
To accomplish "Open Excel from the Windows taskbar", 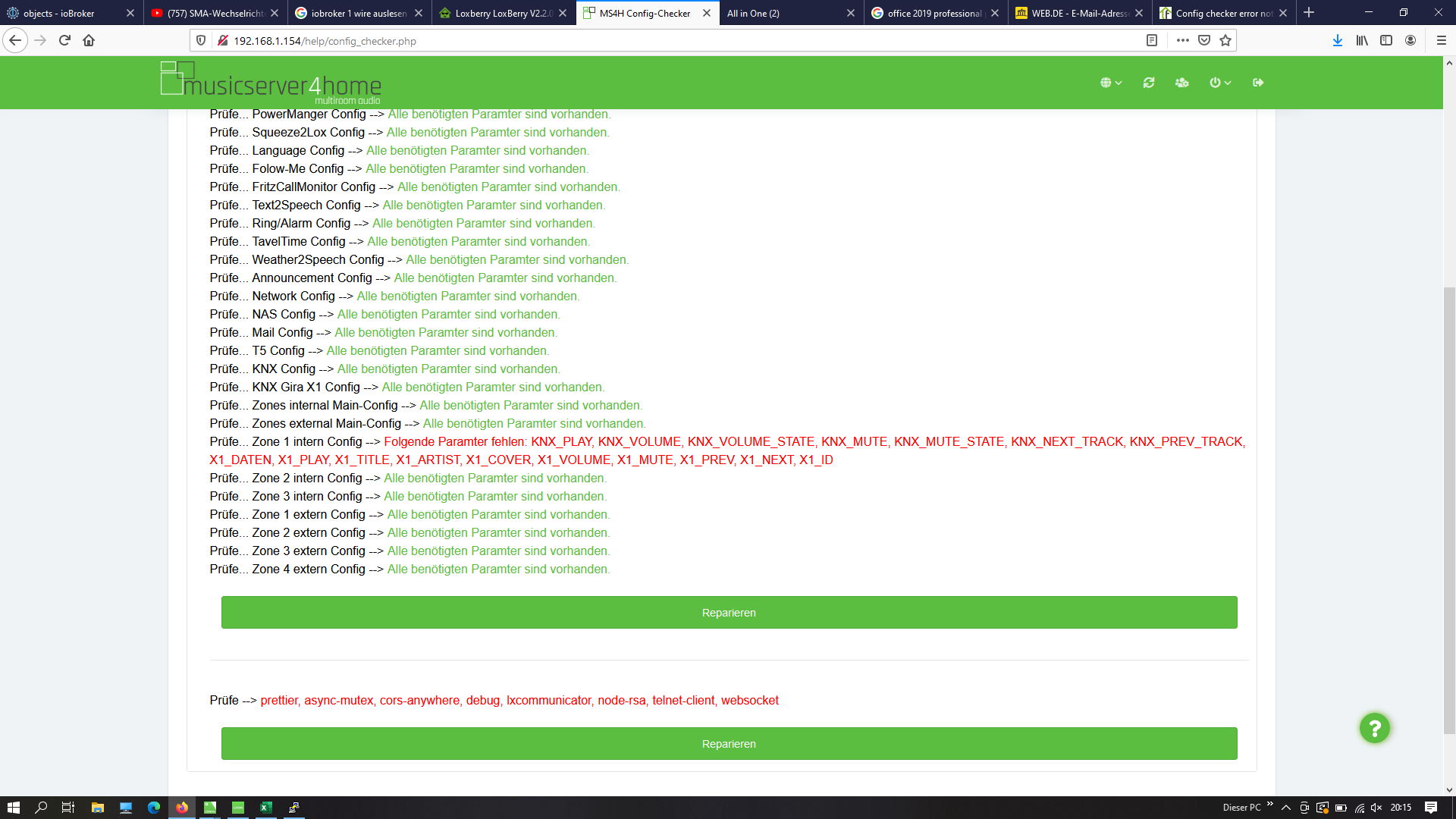I will click(x=266, y=808).
